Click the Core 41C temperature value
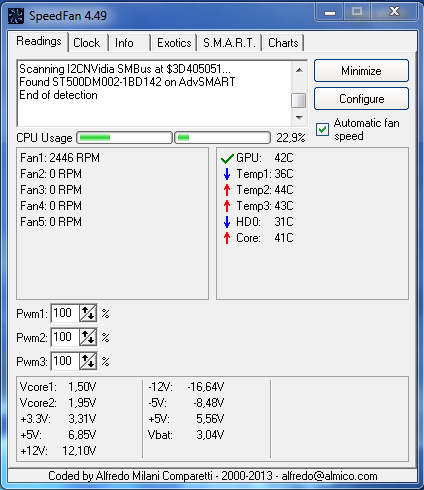424x490 pixels. (x=284, y=238)
